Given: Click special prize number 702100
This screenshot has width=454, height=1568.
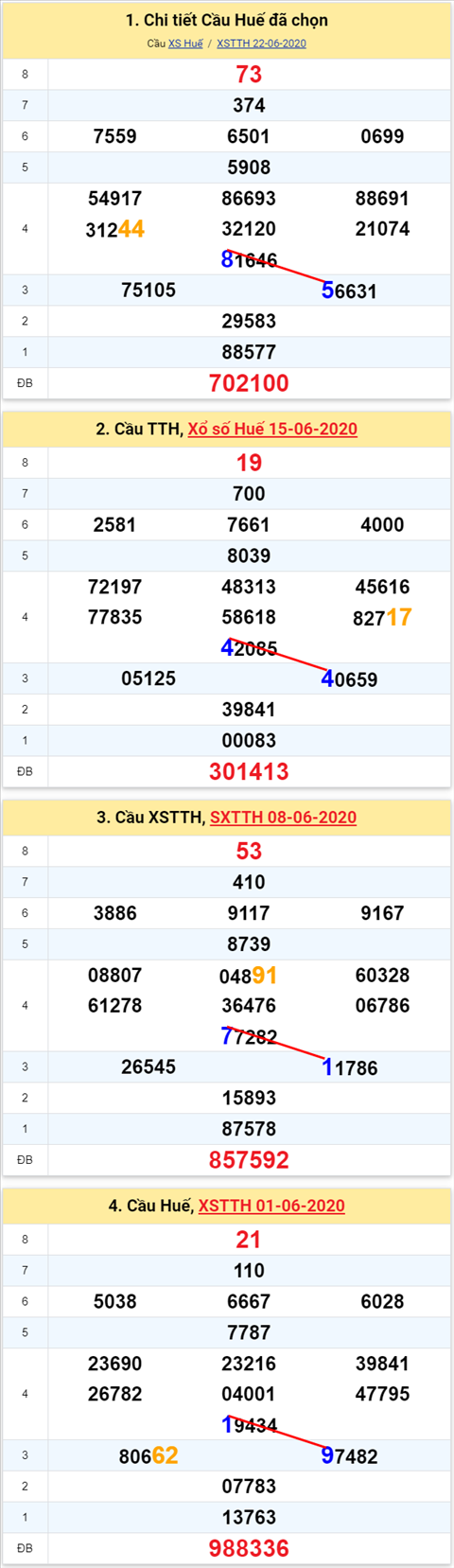Looking at the screenshot, I should tap(249, 383).
